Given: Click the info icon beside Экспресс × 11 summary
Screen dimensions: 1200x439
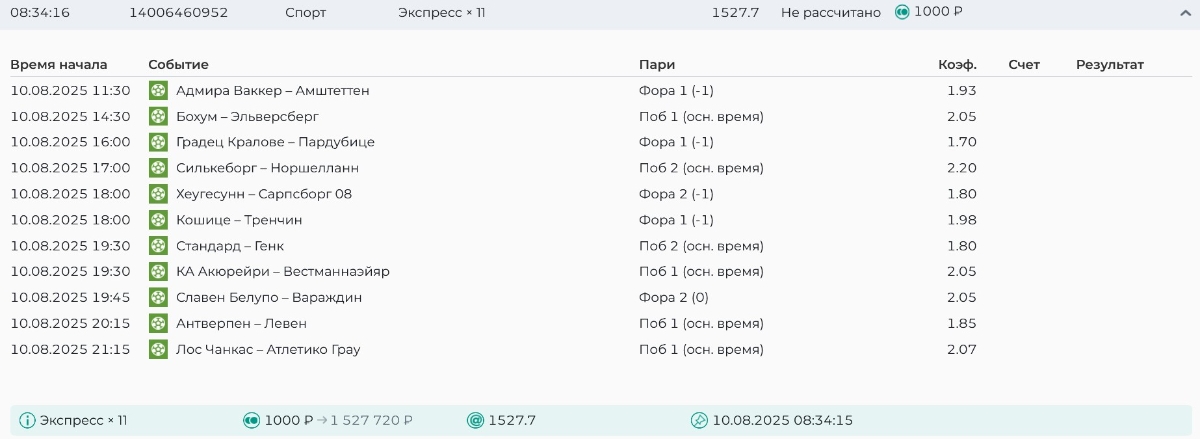Looking at the screenshot, I should 27,420.
